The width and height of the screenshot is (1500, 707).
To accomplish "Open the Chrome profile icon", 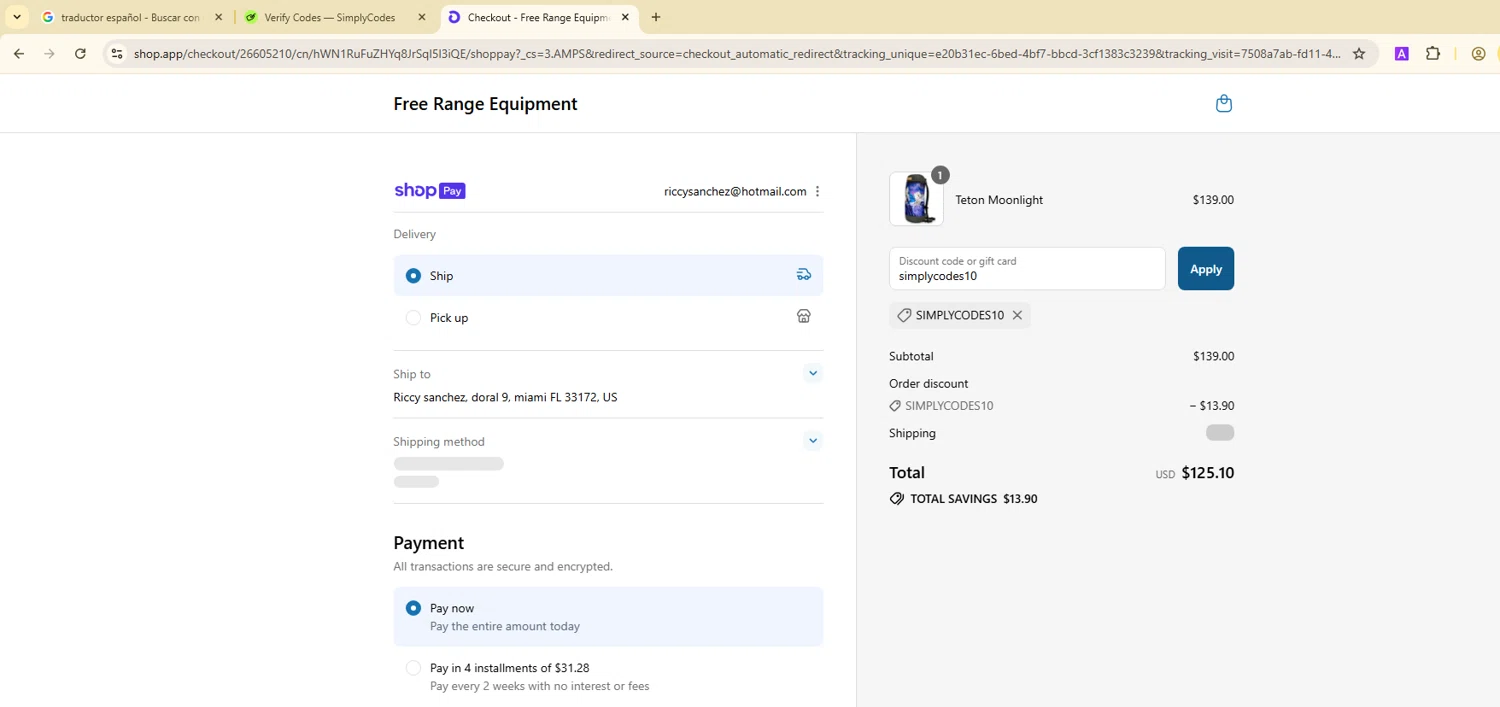I will (x=1478, y=54).
